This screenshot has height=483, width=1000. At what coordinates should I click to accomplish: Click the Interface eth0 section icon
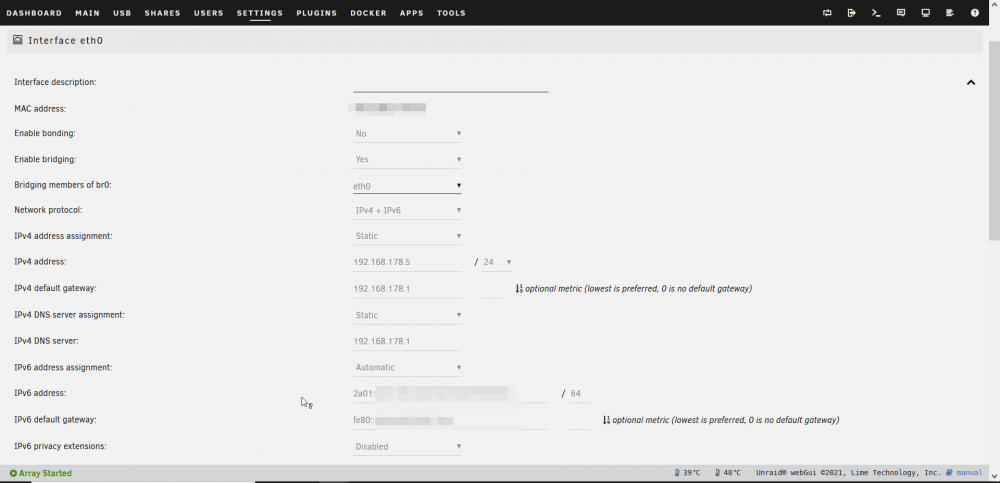click(17, 40)
